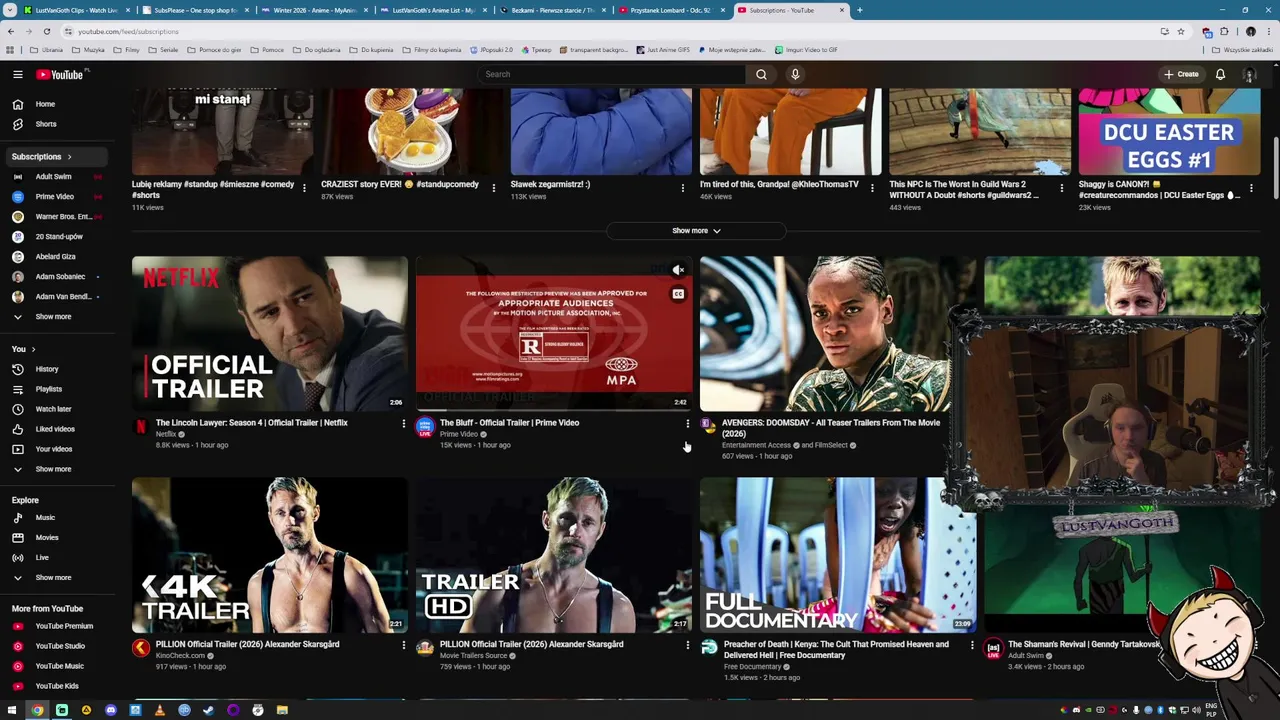This screenshot has height=720, width=1280.
Task: Open The Lincoln Lawyer trailer thumbnail
Action: click(x=270, y=333)
